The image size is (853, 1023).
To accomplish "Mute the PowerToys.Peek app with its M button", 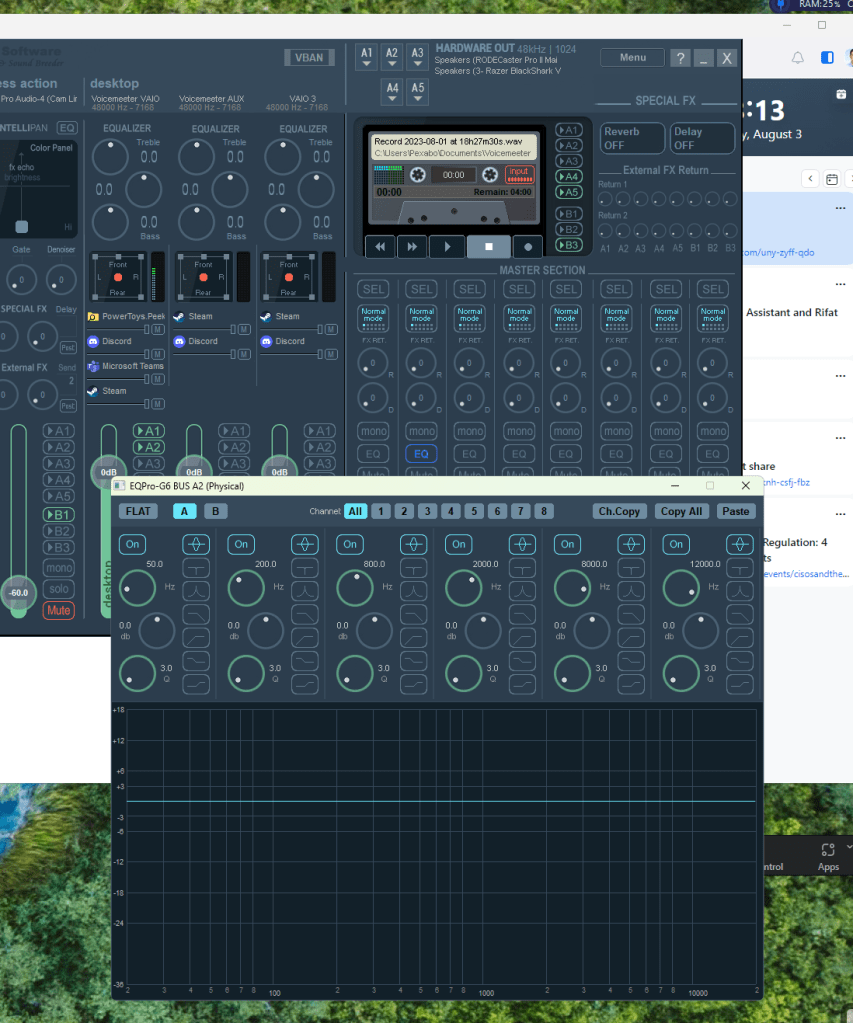I will [157, 329].
